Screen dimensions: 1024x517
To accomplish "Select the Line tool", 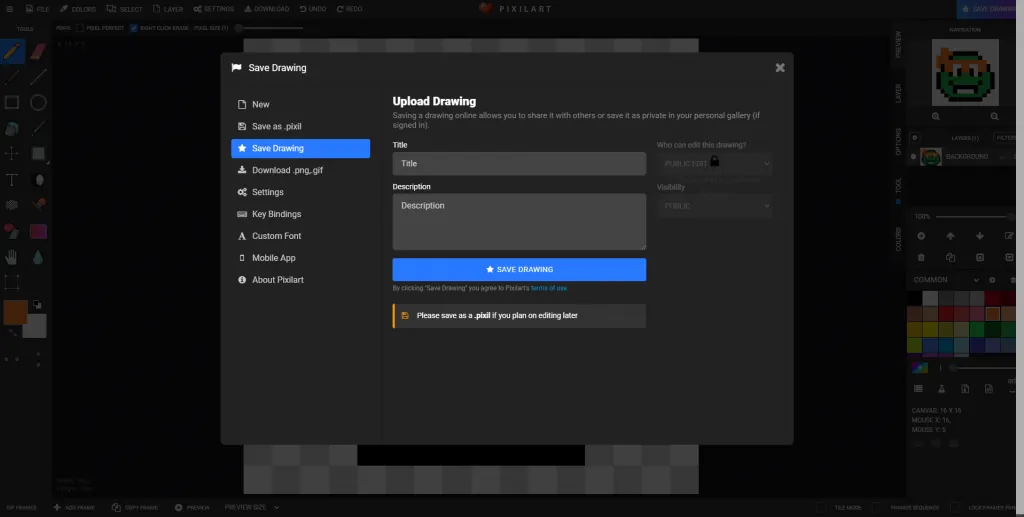I will [39, 77].
